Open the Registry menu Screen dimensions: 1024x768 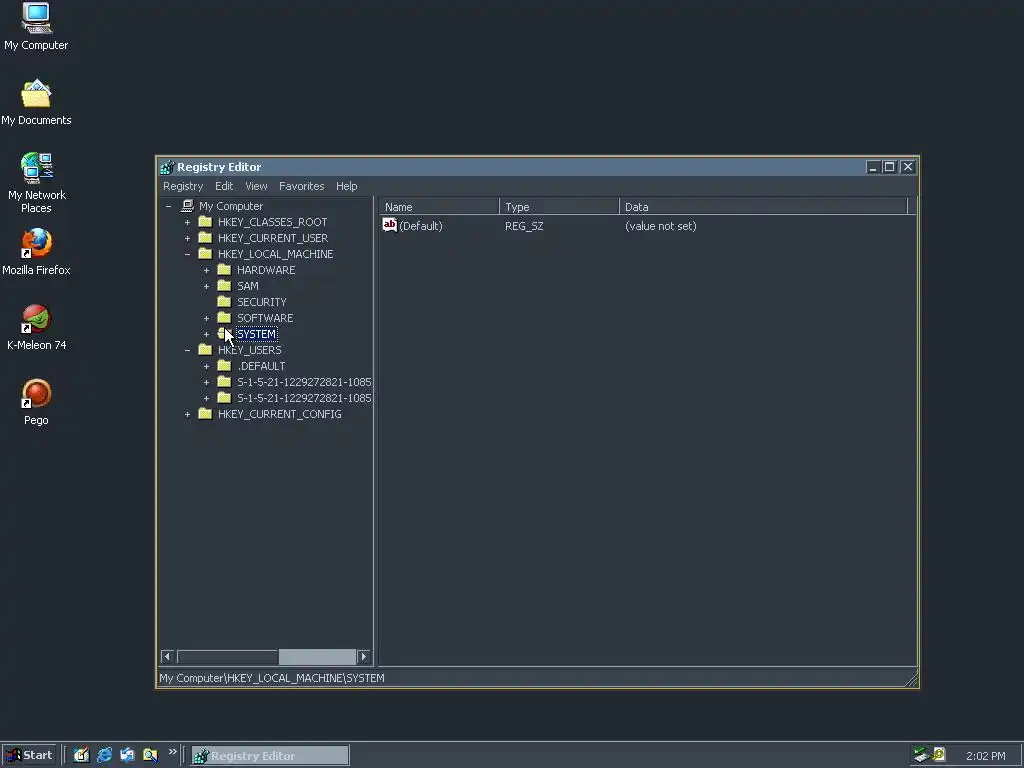point(183,186)
